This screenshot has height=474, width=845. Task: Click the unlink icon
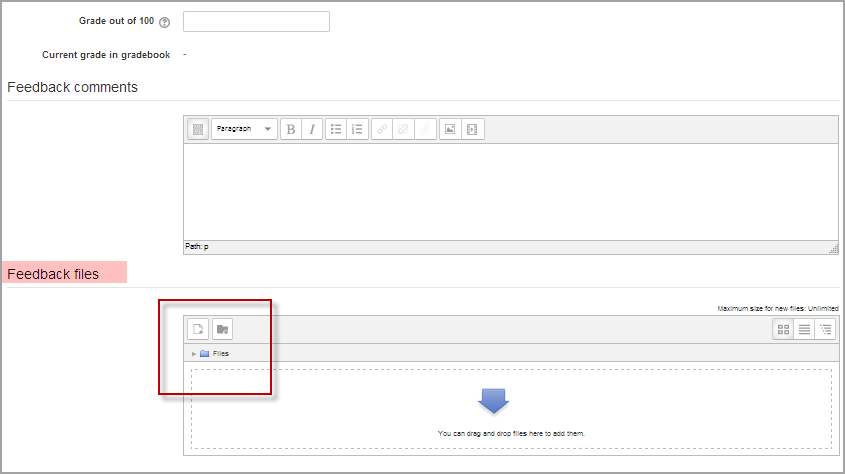pos(403,129)
